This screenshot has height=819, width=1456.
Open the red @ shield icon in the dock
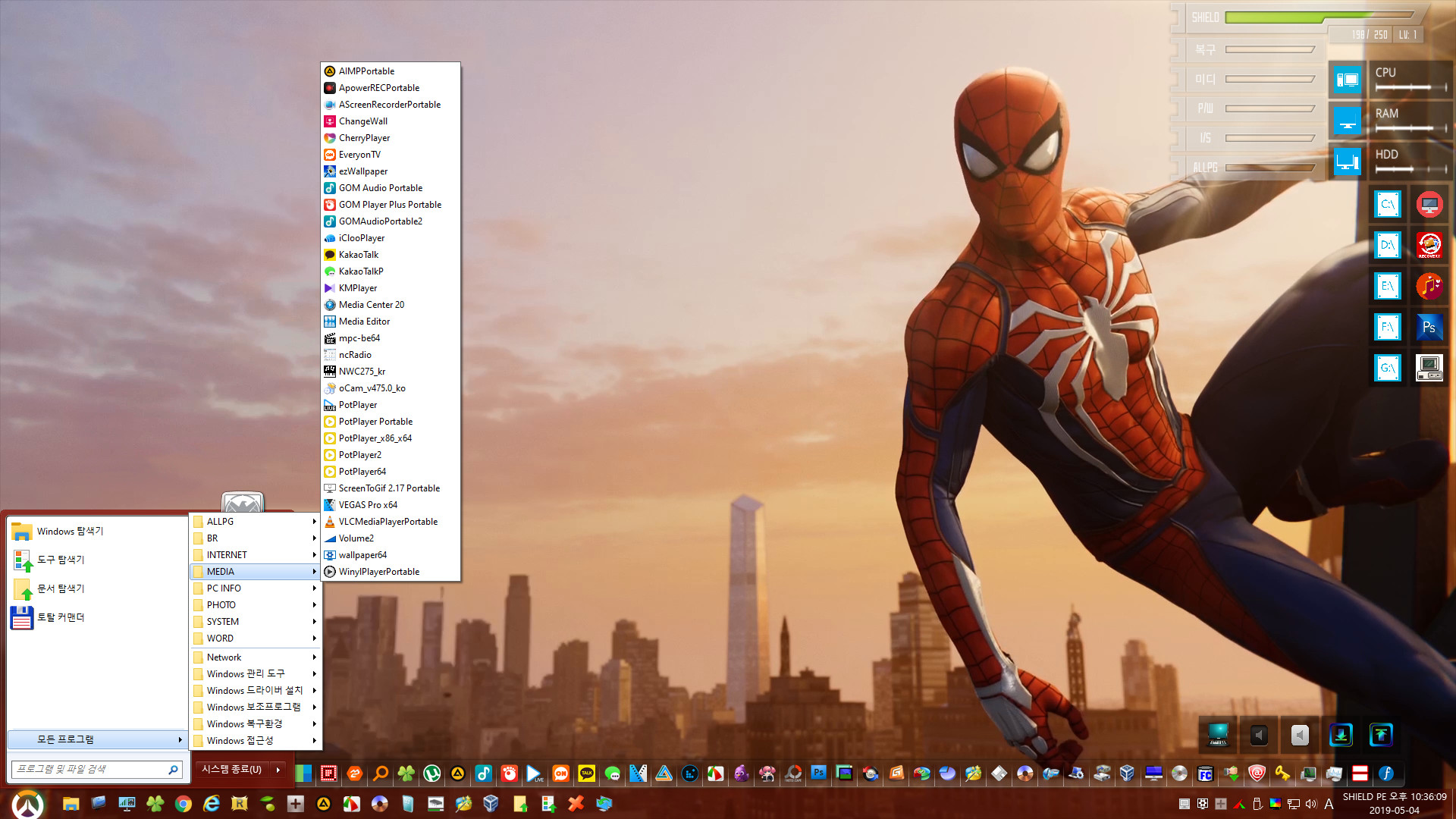tap(1257, 773)
